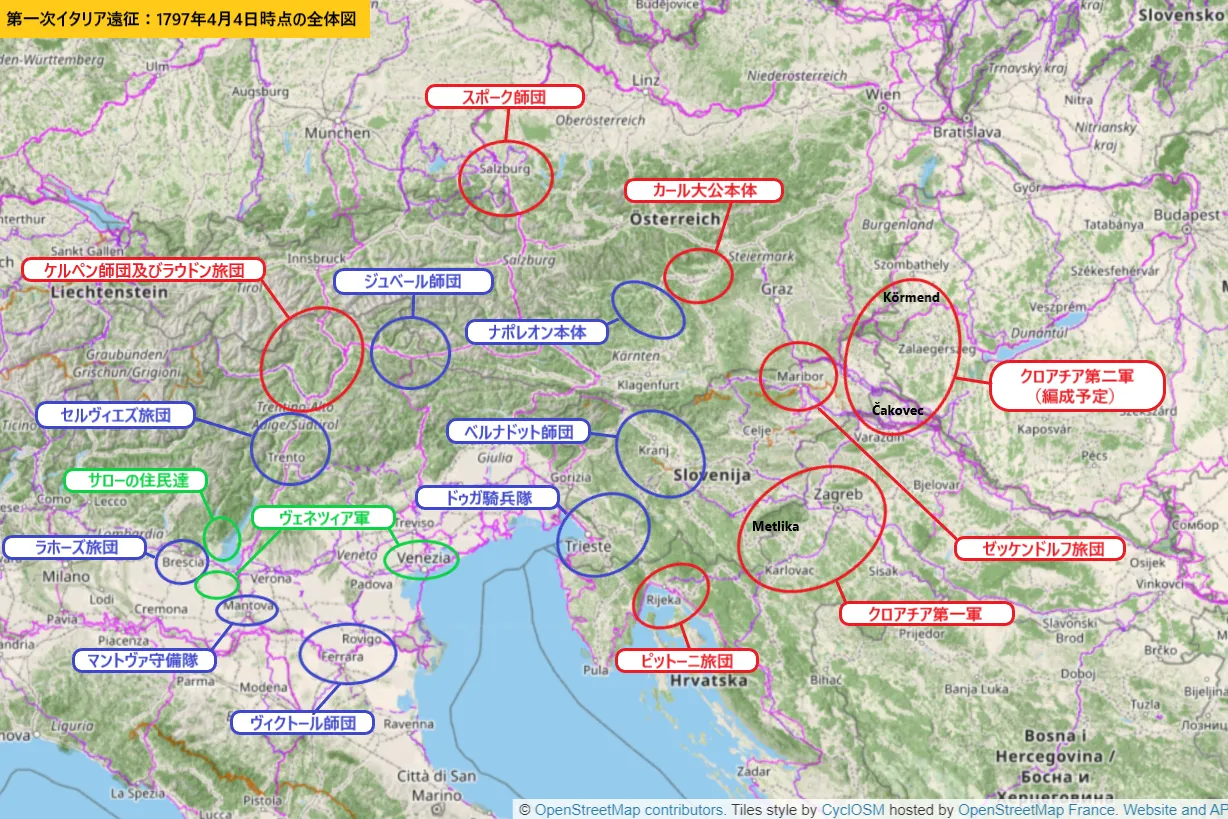Click the Slovenija country label
Image resolution: width=1228 pixels, height=819 pixels.
tap(711, 473)
